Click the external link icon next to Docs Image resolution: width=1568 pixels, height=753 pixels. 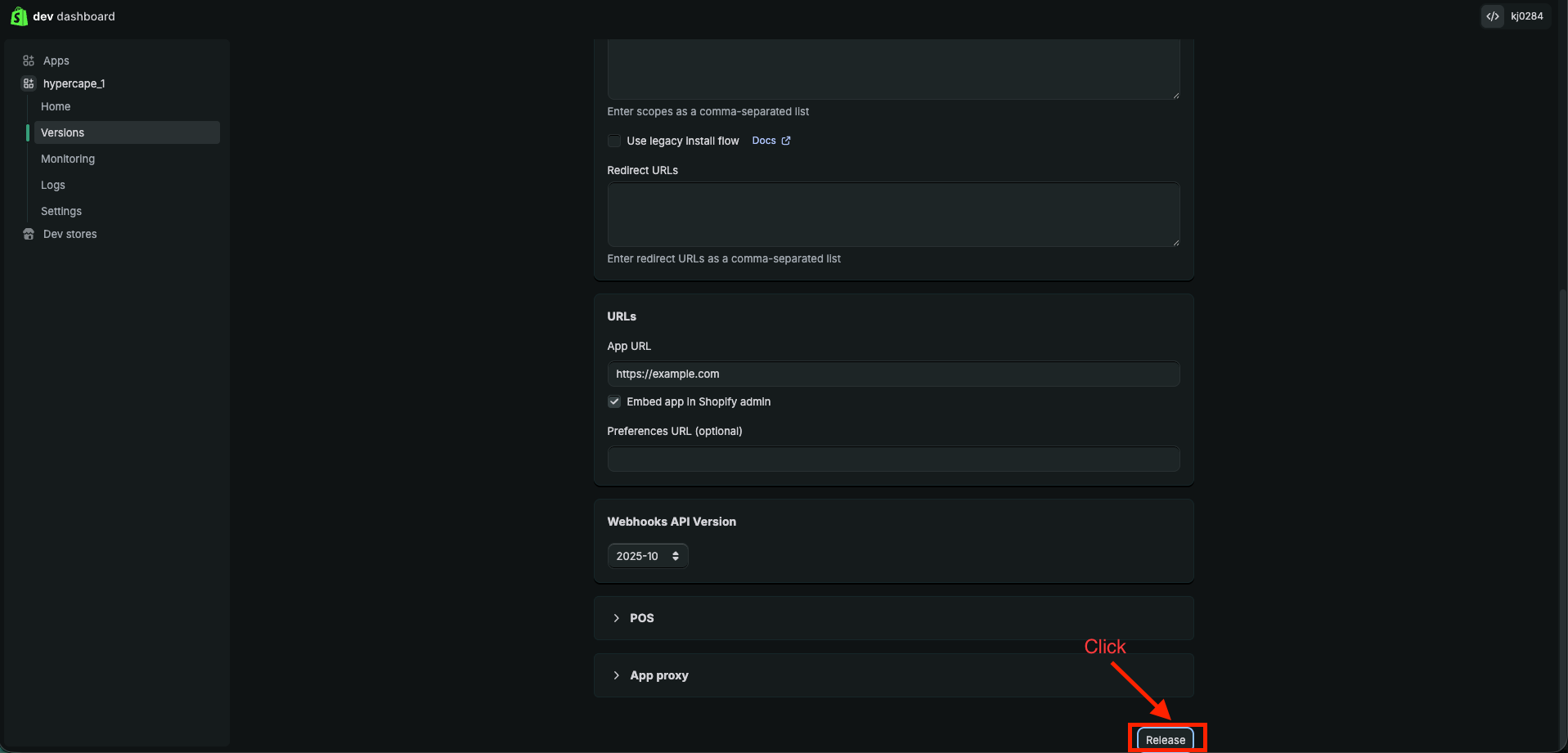[x=786, y=141]
